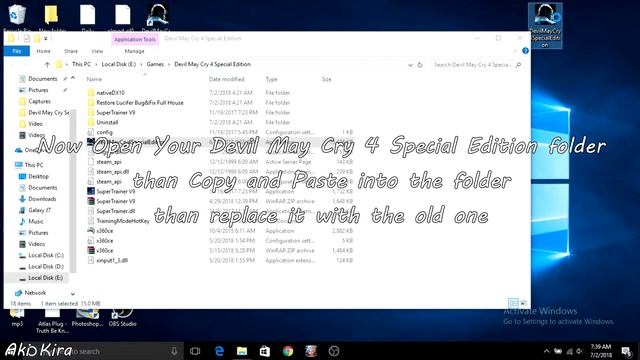Screen dimensions: 640x360
Task: Open the File ribbon tab
Action: click(x=17, y=51)
